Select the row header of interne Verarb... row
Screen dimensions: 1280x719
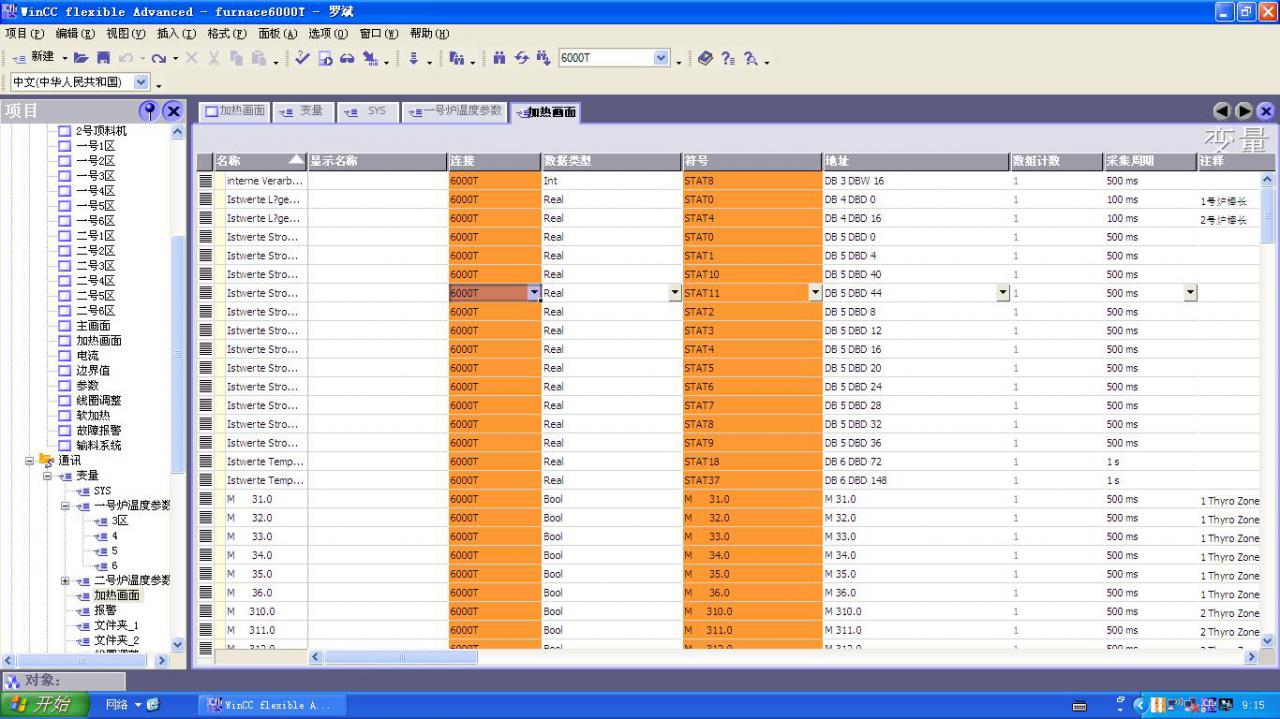click(205, 181)
